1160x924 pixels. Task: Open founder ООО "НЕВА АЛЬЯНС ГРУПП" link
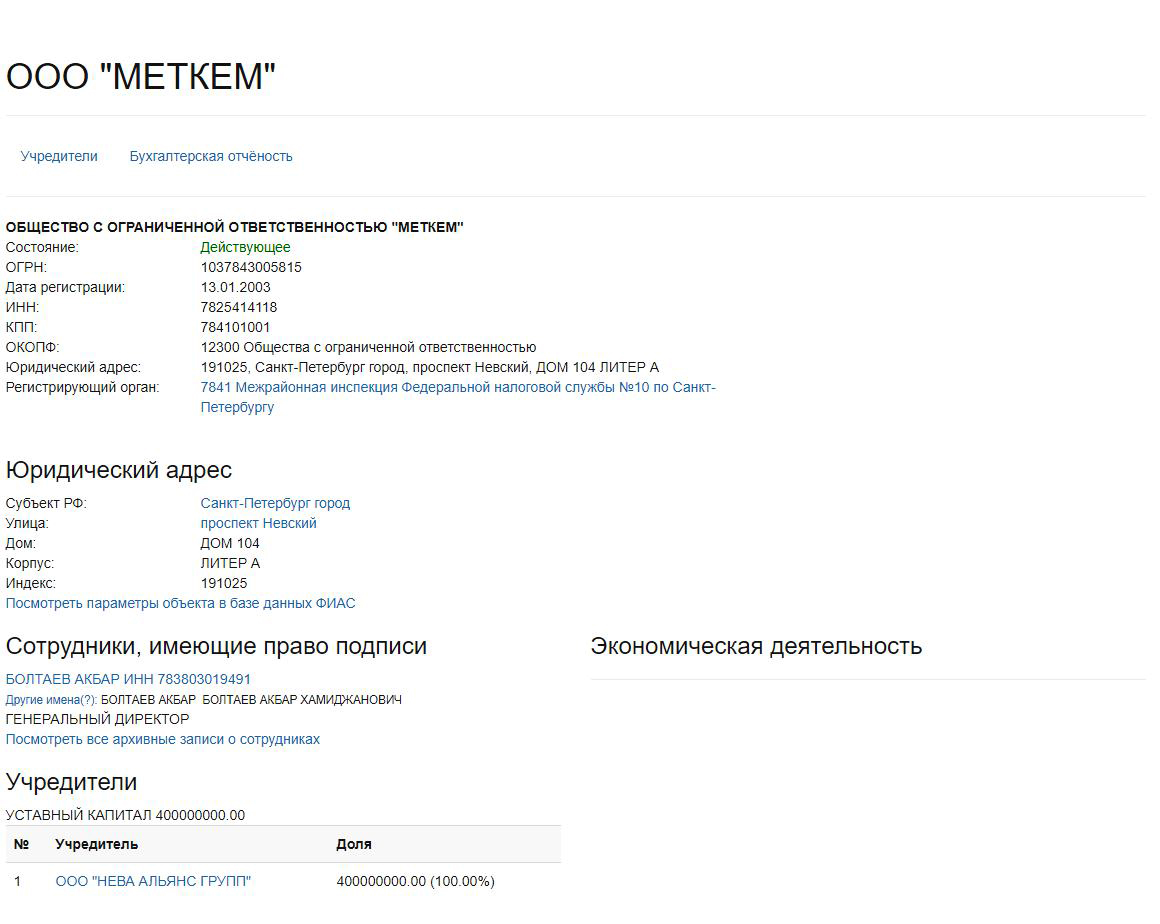(153, 881)
